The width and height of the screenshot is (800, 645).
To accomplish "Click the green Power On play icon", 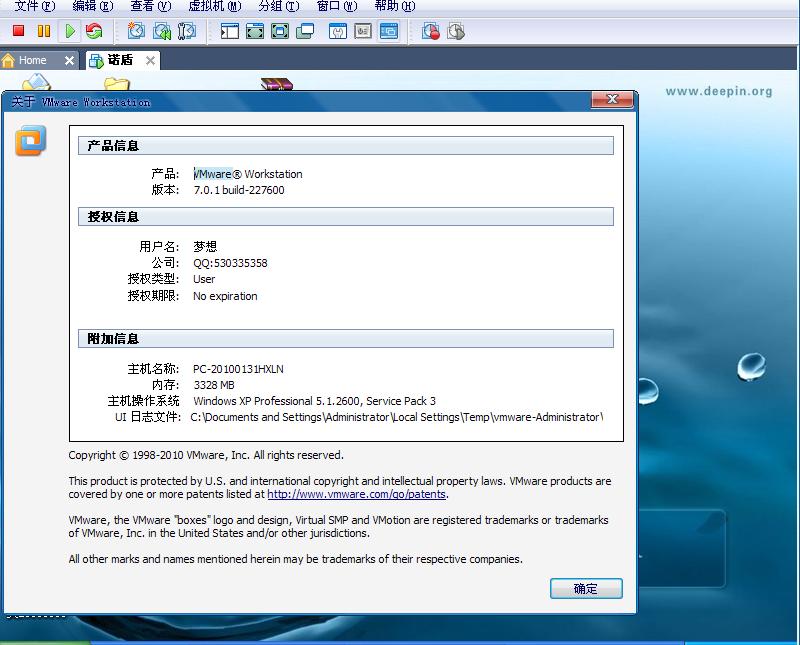I will tap(70, 31).
